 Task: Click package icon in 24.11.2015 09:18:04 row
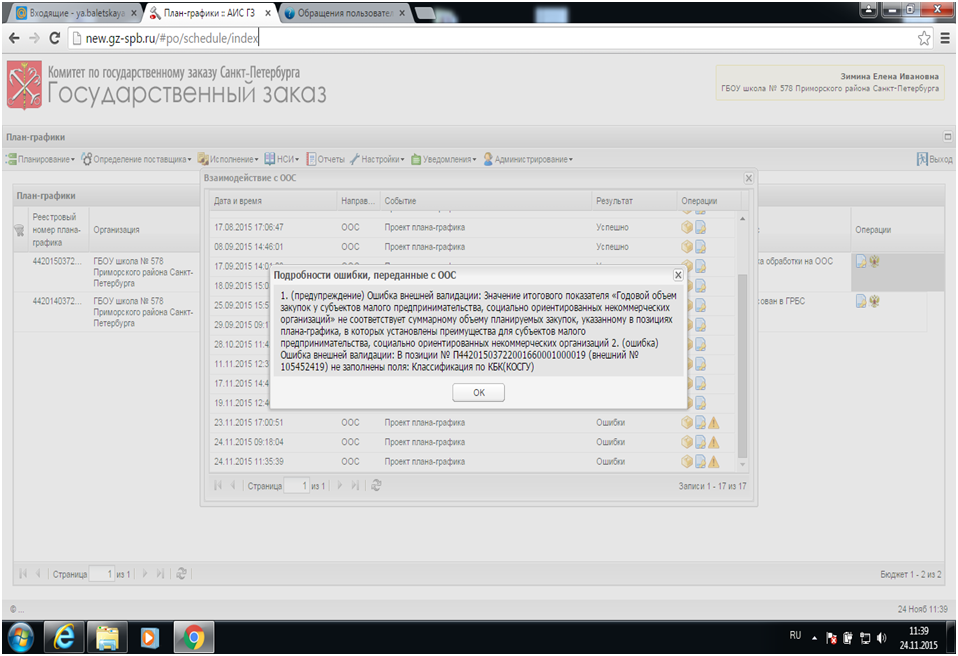[687, 442]
